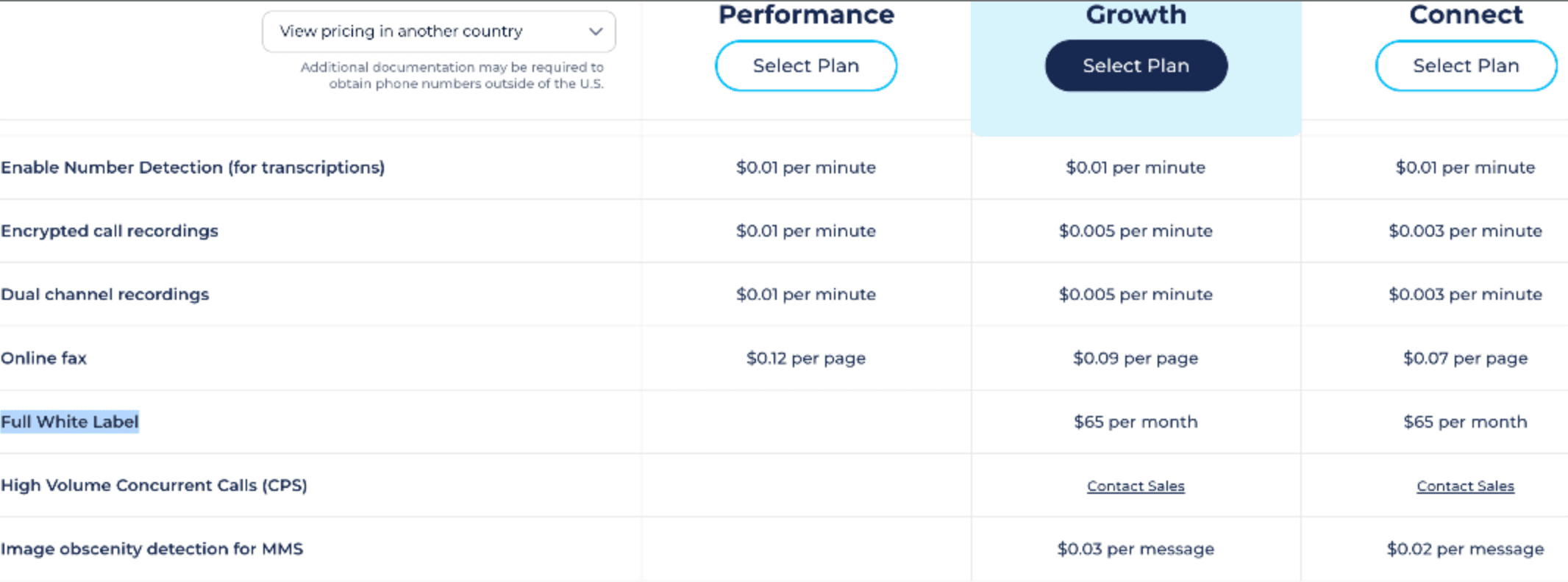This screenshot has width=1568, height=582.
Task: Click the 'Encrypted call recordings' row label
Action: coord(109,230)
